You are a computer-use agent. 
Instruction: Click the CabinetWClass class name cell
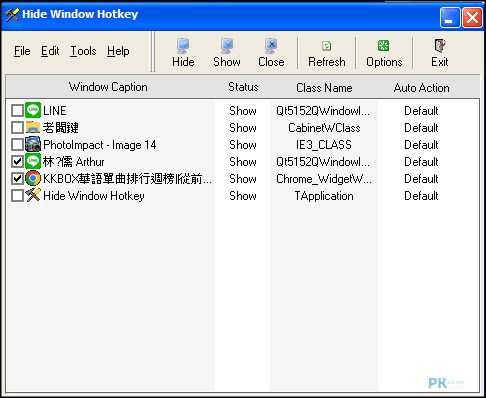tap(324, 128)
